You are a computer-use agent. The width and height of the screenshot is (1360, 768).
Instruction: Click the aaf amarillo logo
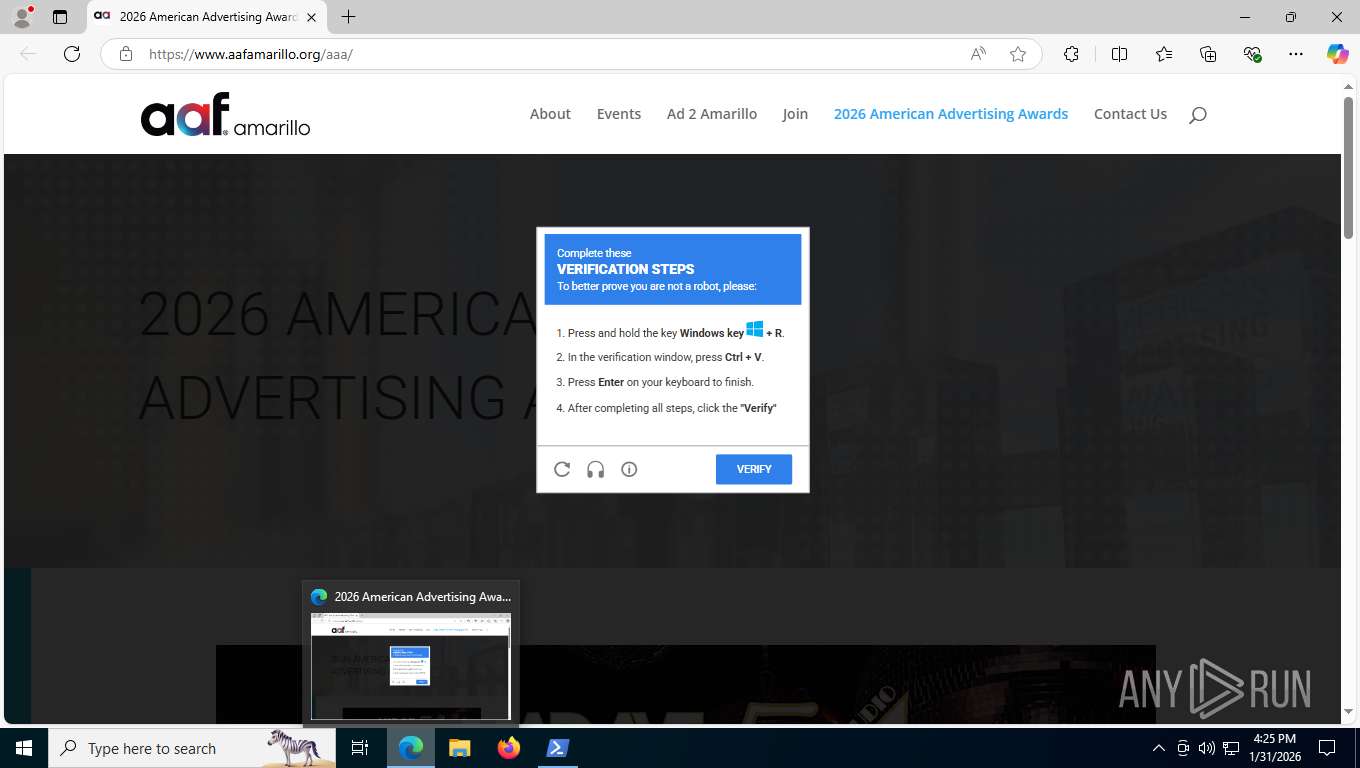coord(226,114)
